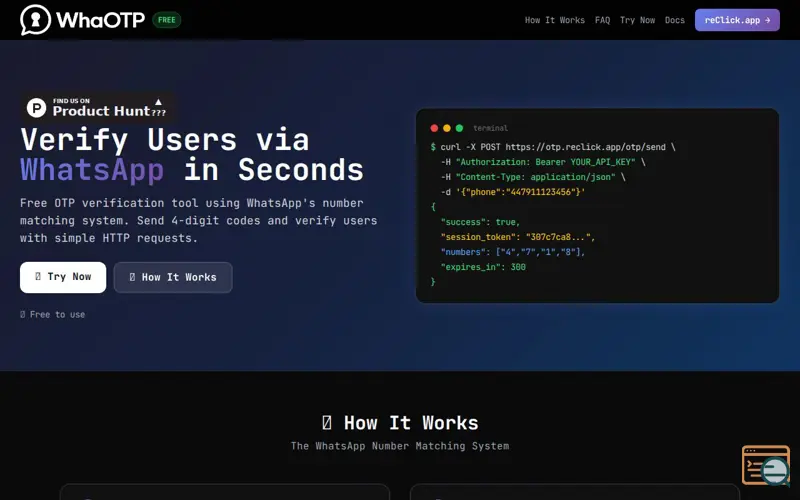The width and height of the screenshot is (800, 500).
Task: Click the Free OTP verification tool description
Action: 198,220
